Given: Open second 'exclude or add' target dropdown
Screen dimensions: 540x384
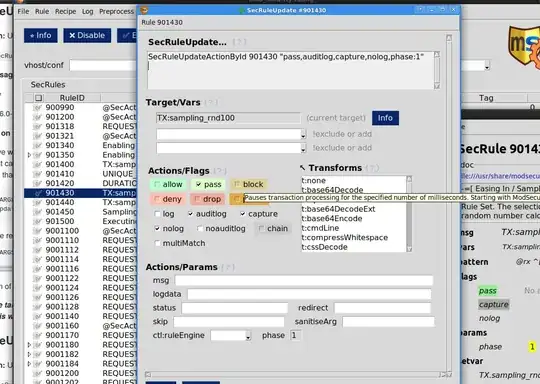Looking at the screenshot, I should [303, 148].
